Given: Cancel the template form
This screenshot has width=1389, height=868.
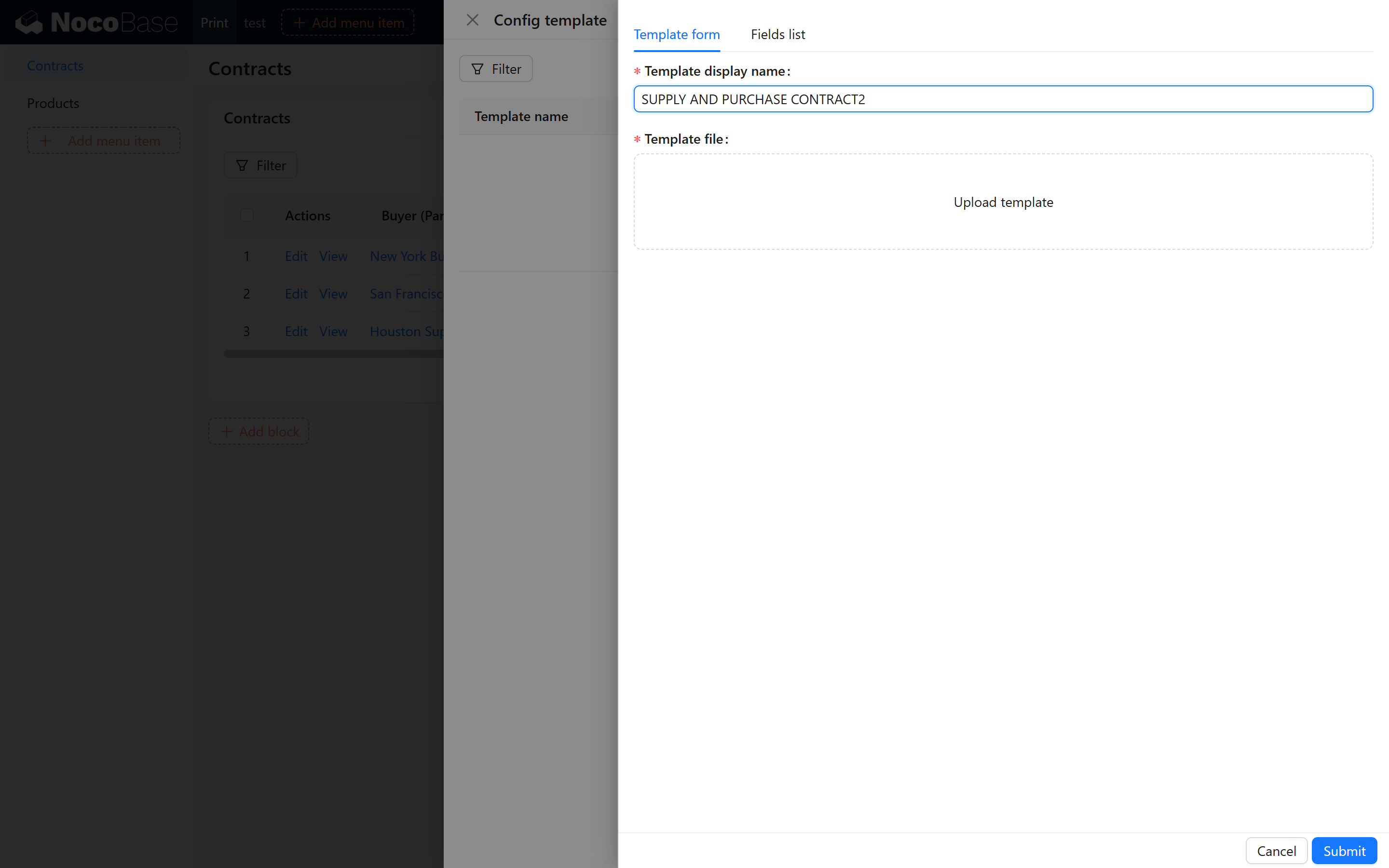Looking at the screenshot, I should click(x=1276, y=850).
